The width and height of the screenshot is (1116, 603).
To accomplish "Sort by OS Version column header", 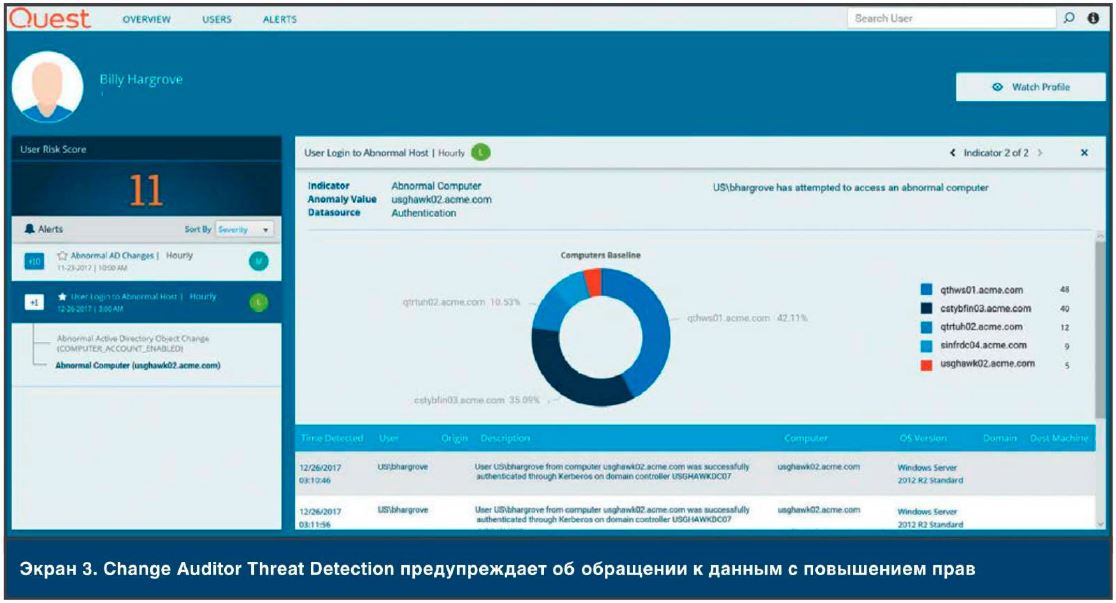I will [923, 438].
